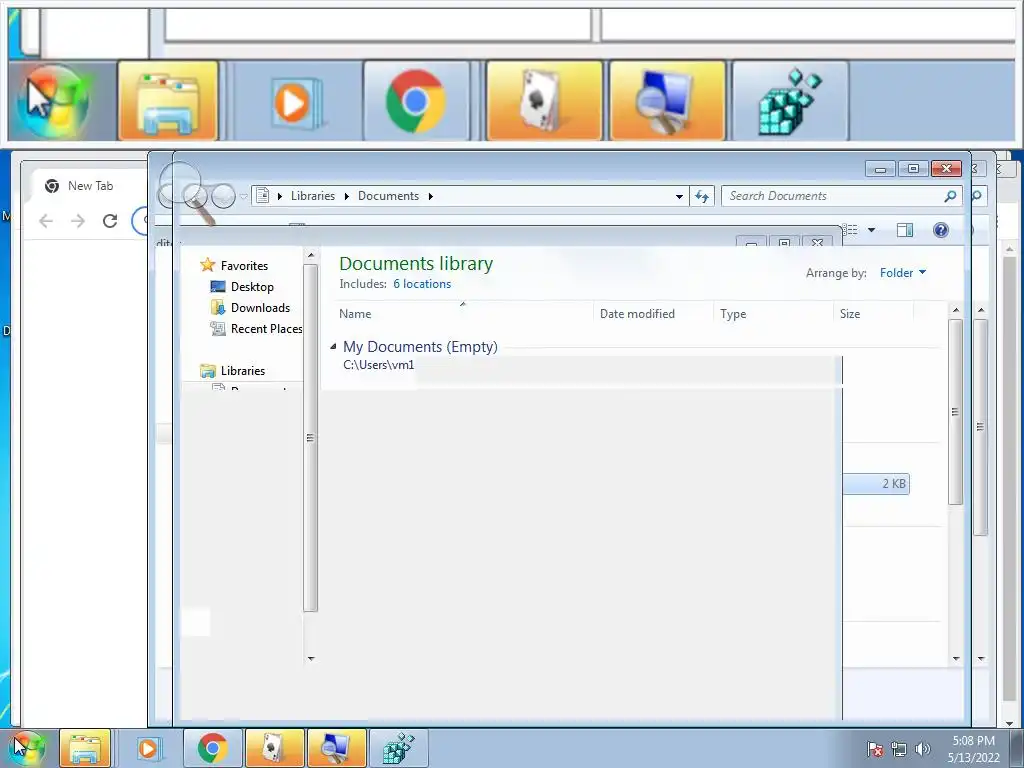1024x768 pixels.
Task: Click Chrome's back arrow button
Action: pyautogui.click(x=46, y=221)
